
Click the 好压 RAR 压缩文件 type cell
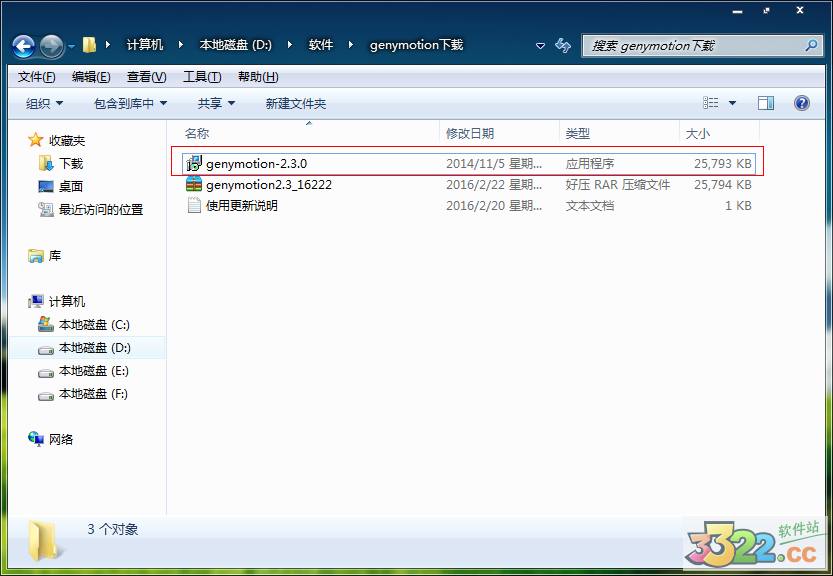pyautogui.click(x=617, y=184)
